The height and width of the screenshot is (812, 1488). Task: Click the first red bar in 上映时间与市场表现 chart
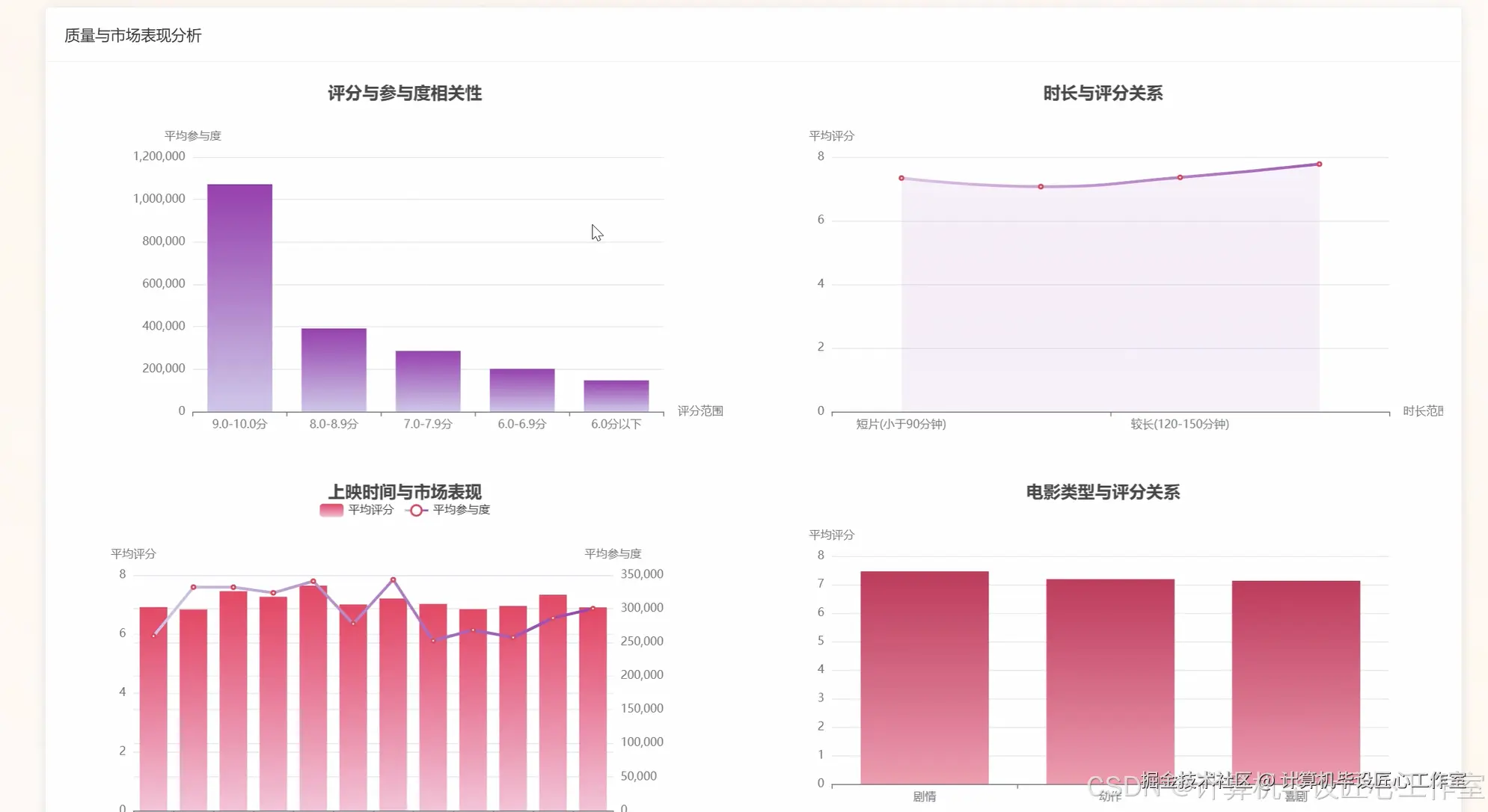(x=153, y=710)
